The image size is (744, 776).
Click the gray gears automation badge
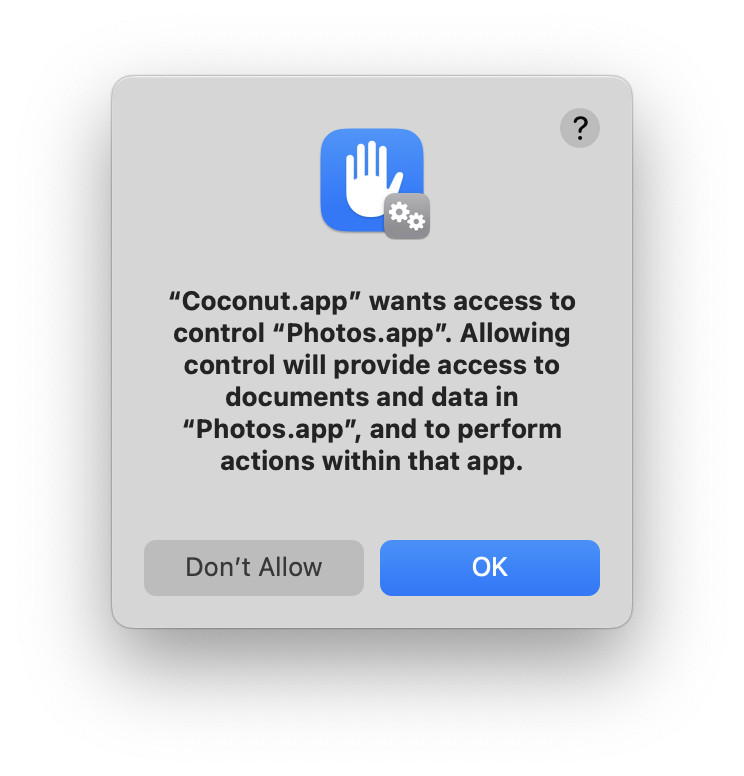click(407, 216)
